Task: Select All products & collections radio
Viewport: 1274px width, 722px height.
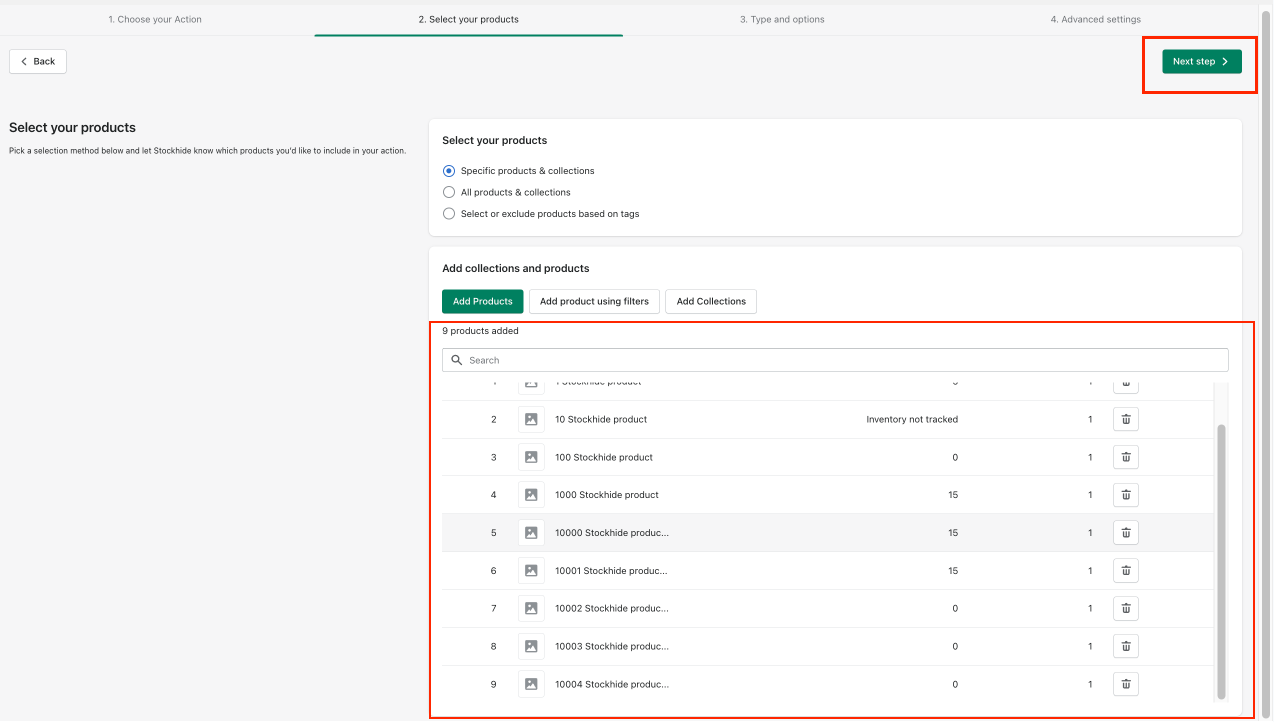Action: 449,192
